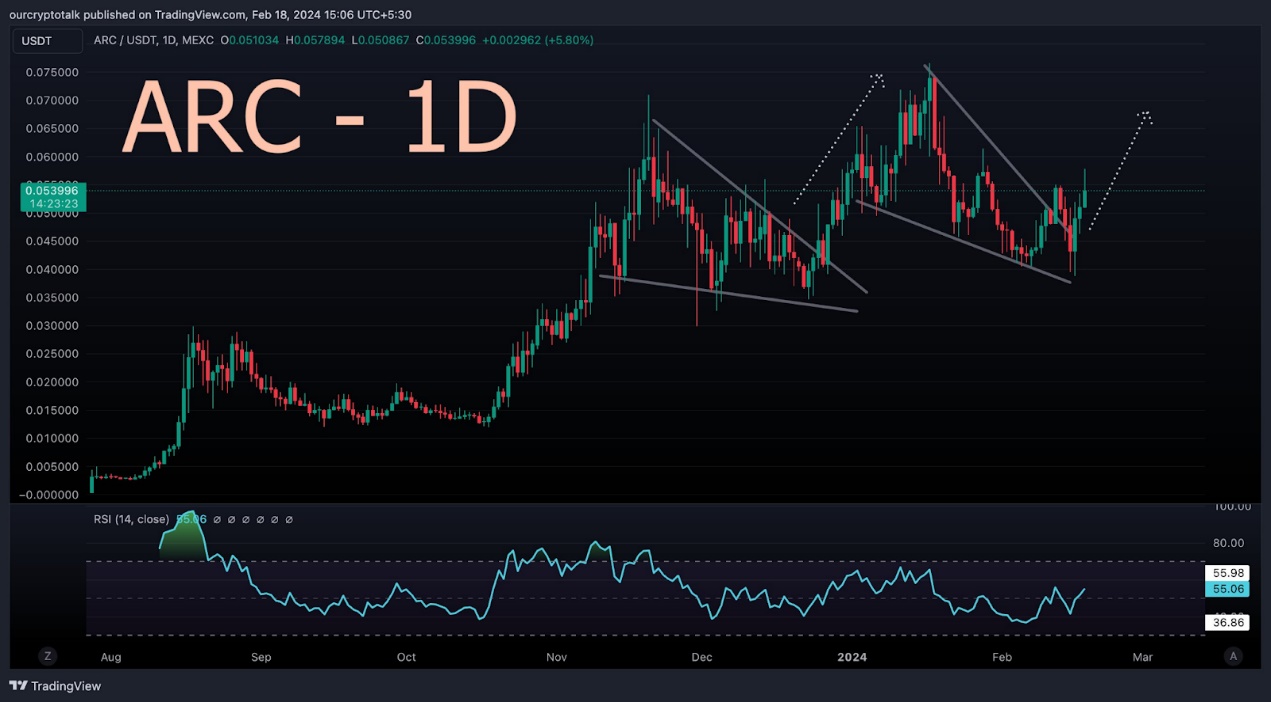Click the last ø symbol in RSI legend
Image resolution: width=1271 pixels, height=702 pixels.
point(289,520)
